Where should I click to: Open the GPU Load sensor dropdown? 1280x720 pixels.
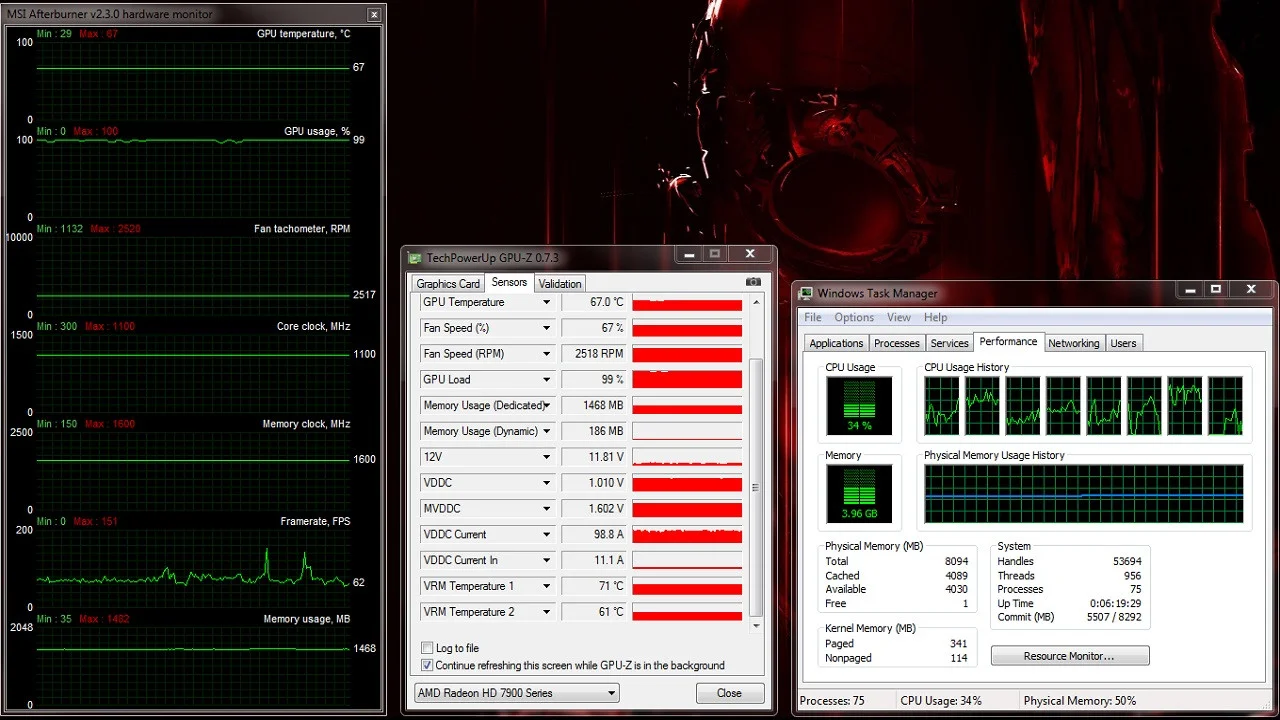[x=546, y=380]
